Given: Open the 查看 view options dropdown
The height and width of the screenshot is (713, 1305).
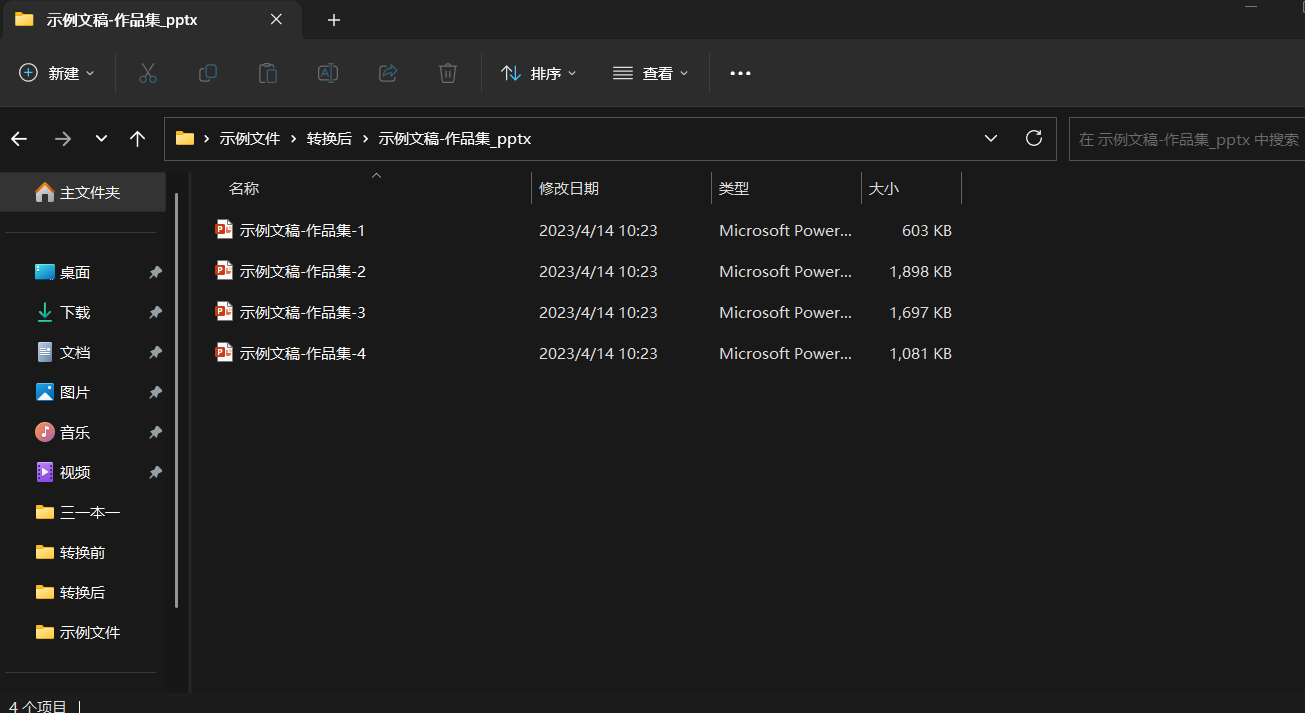Looking at the screenshot, I should coord(650,72).
